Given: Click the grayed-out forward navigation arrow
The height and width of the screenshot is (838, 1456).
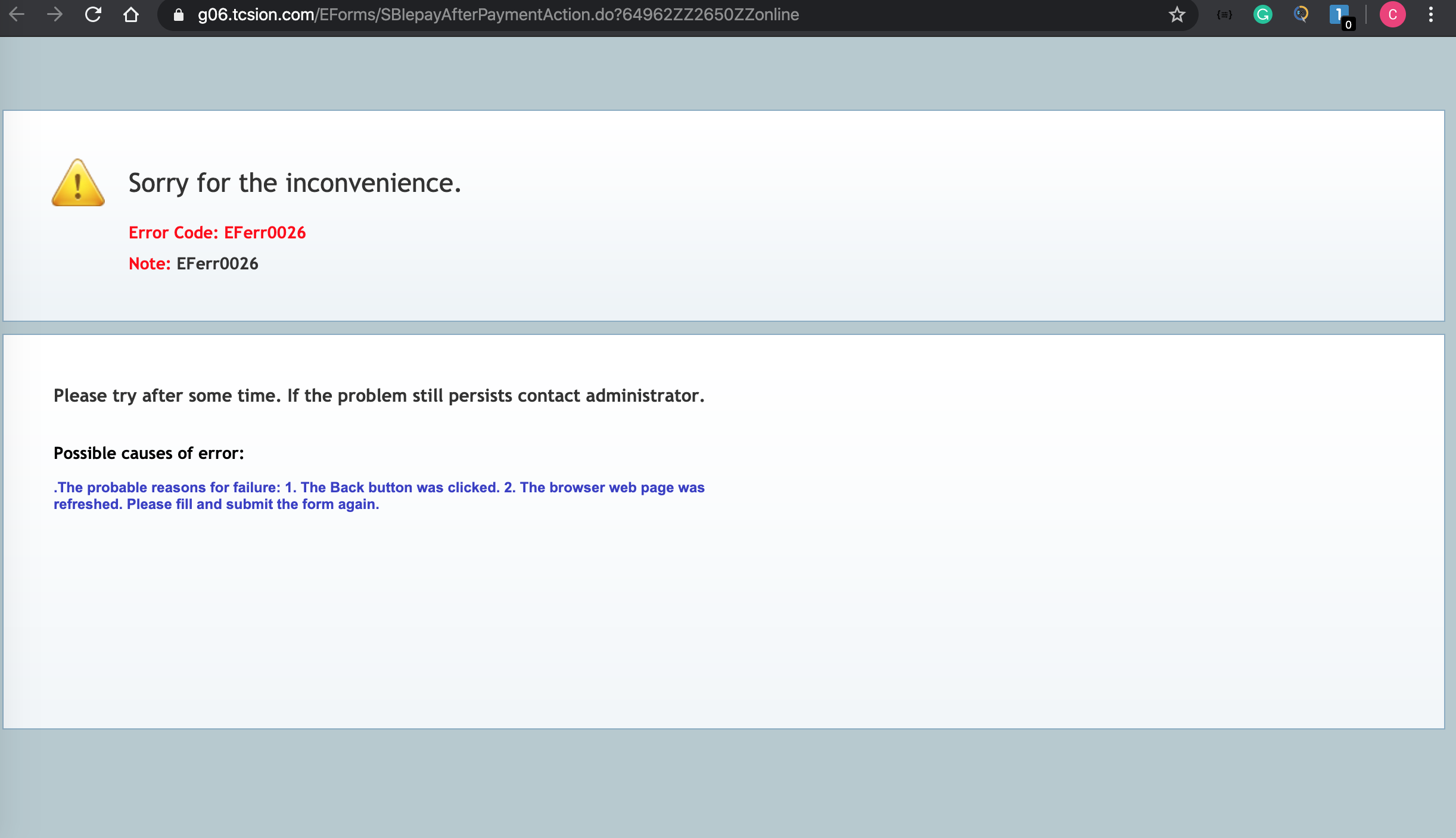Looking at the screenshot, I should point(55,15).
